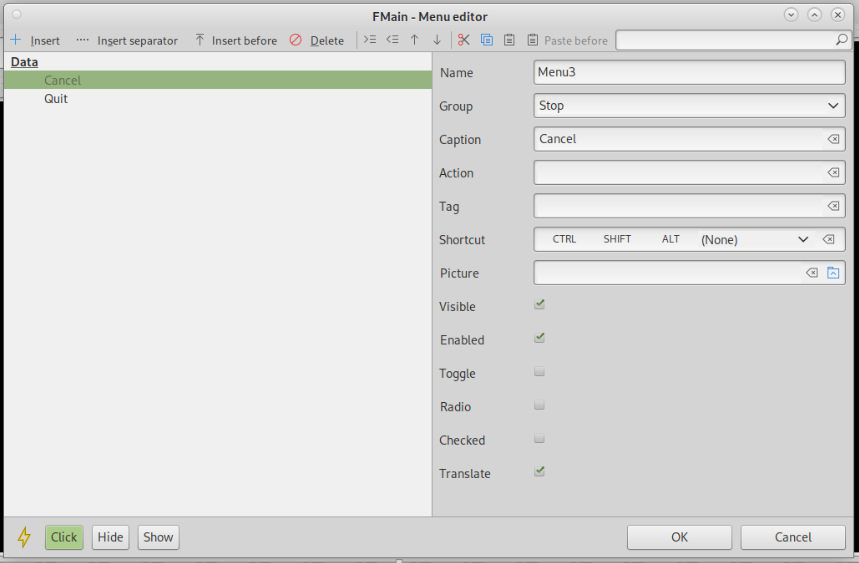Clear the Caption field with its clear icon

(833, 139)
